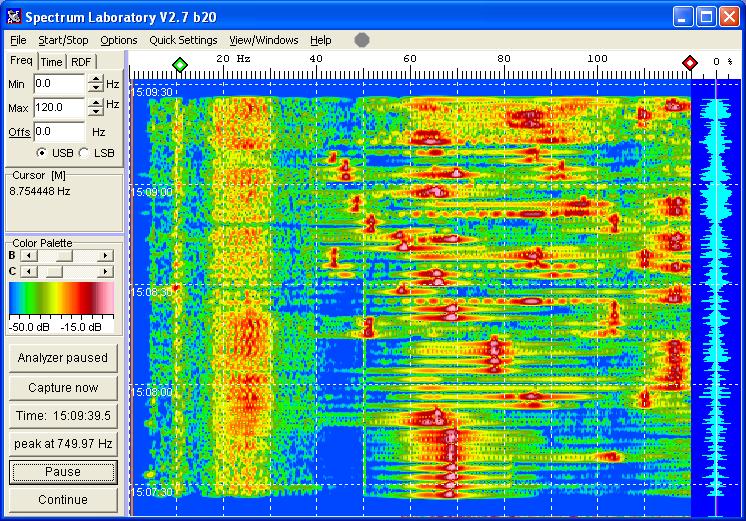Image resolution: width=746 pixels, height=521 pixels.
Task: Click the red diamond frequency marker
Action: 689,64
